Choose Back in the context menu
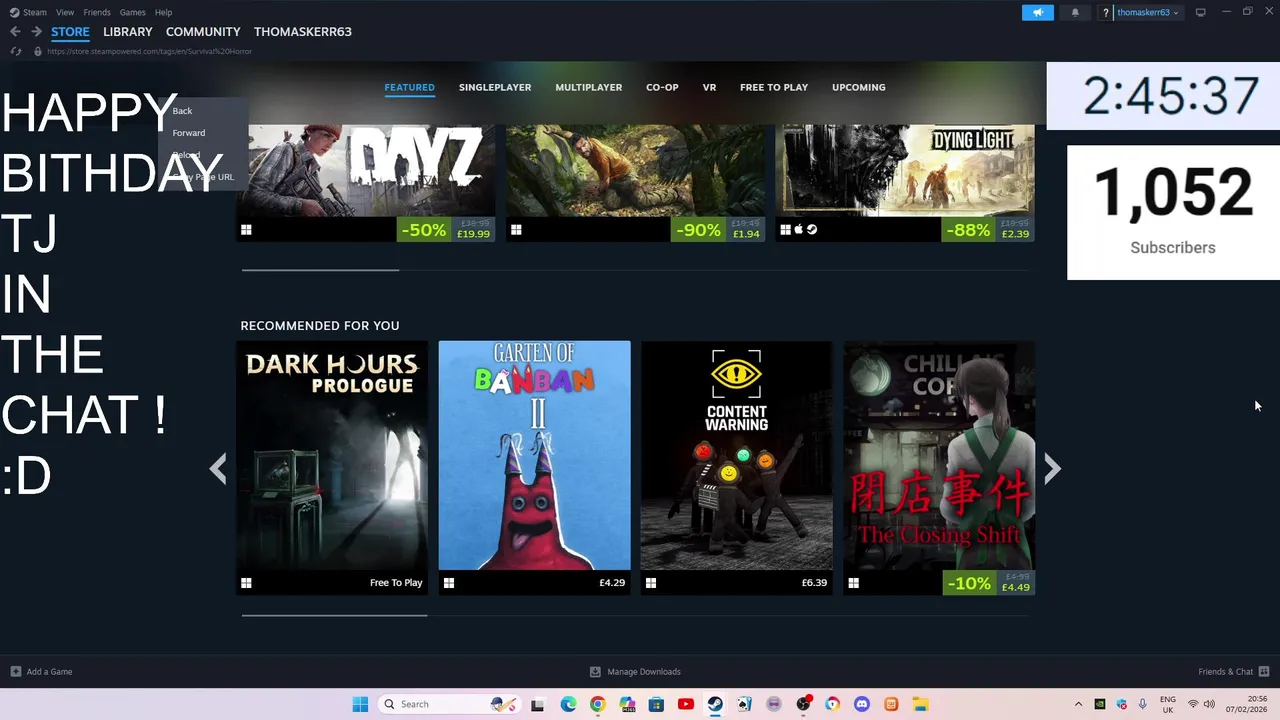The width and height of the screenshot is (1280, 720). point(182,111)
